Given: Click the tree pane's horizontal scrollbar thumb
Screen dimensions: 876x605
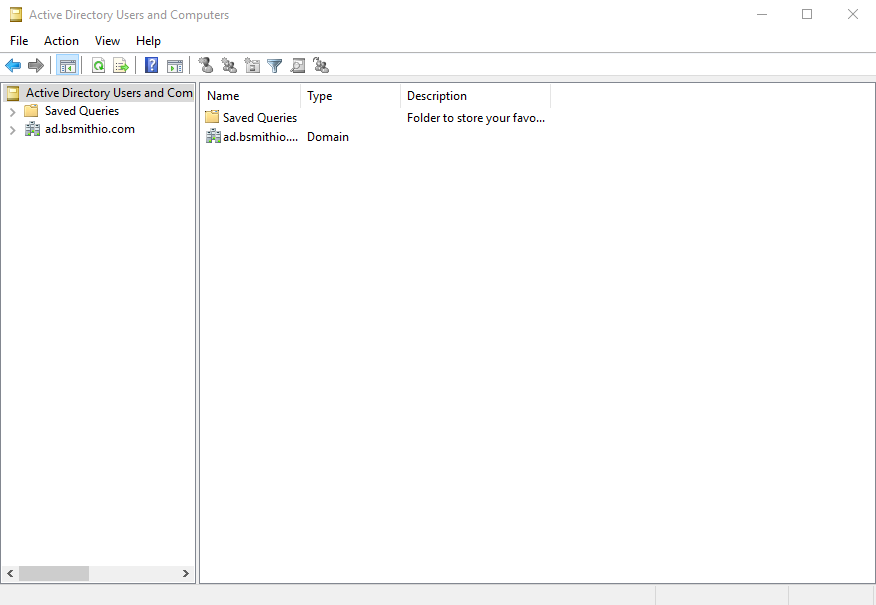Looking at the screenshot, I should tap(54, 573).
